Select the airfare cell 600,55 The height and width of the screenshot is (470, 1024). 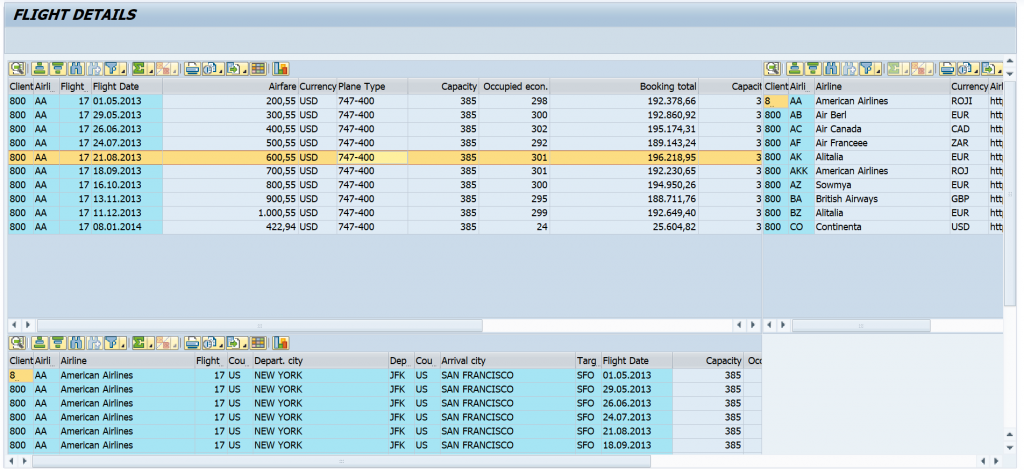231,157
